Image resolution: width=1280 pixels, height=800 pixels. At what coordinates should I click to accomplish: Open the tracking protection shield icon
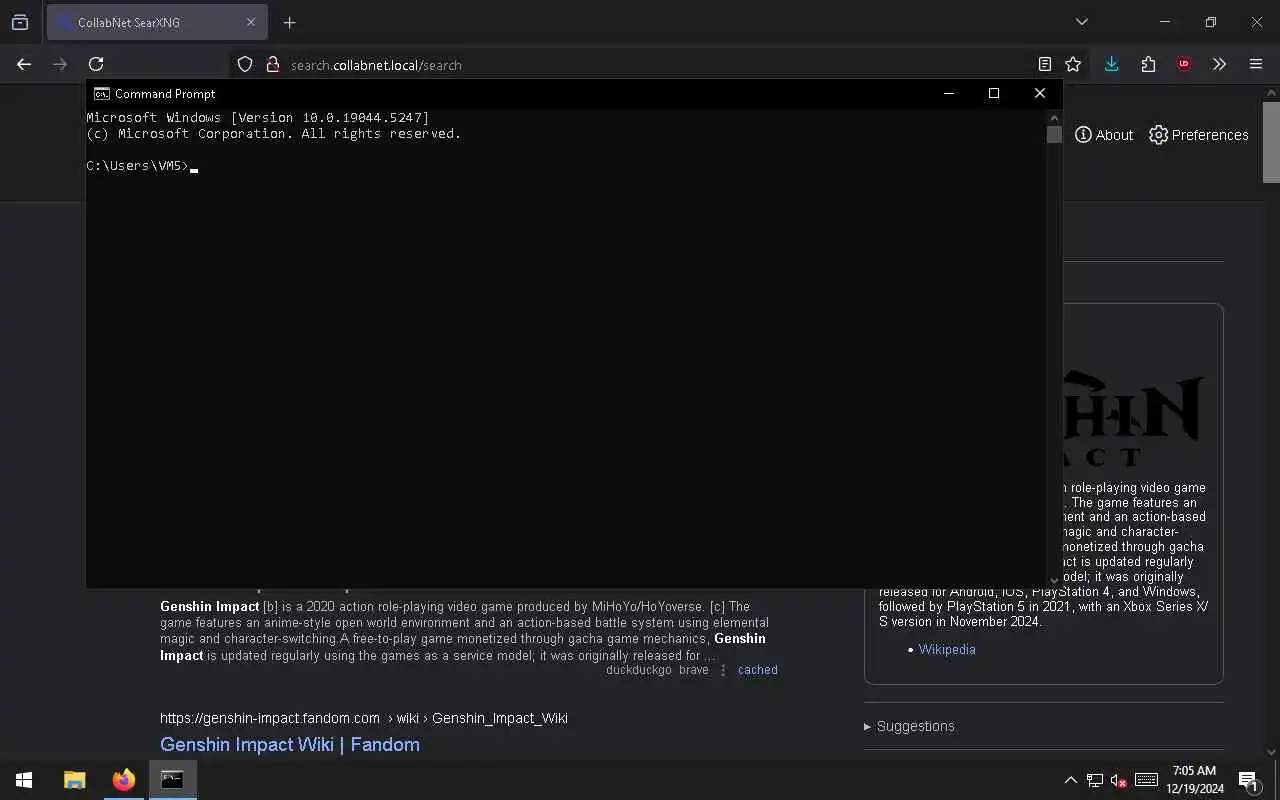click(245, 64)
